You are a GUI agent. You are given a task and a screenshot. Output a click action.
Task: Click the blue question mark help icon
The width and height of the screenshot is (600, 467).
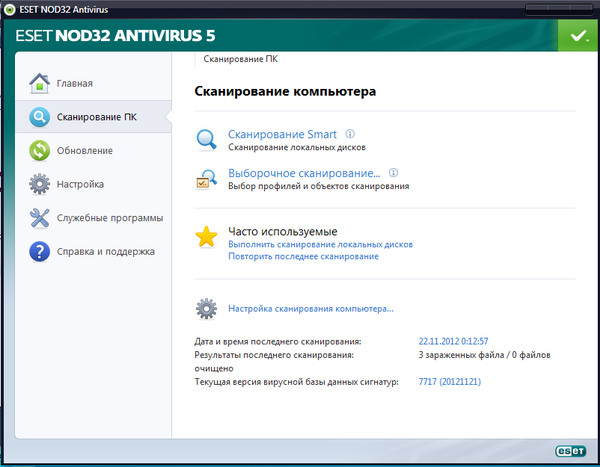click(x=39, y=251)
